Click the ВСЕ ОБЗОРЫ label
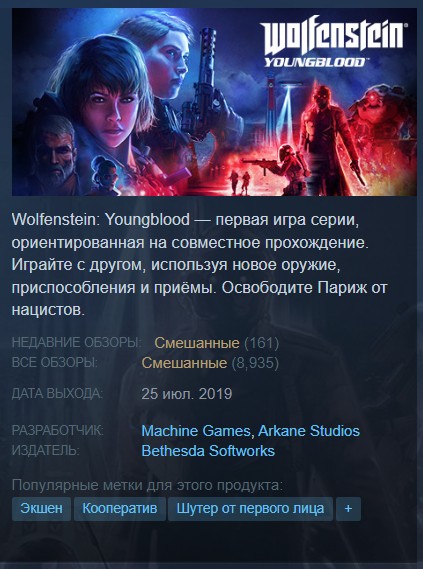 point(55,362)
